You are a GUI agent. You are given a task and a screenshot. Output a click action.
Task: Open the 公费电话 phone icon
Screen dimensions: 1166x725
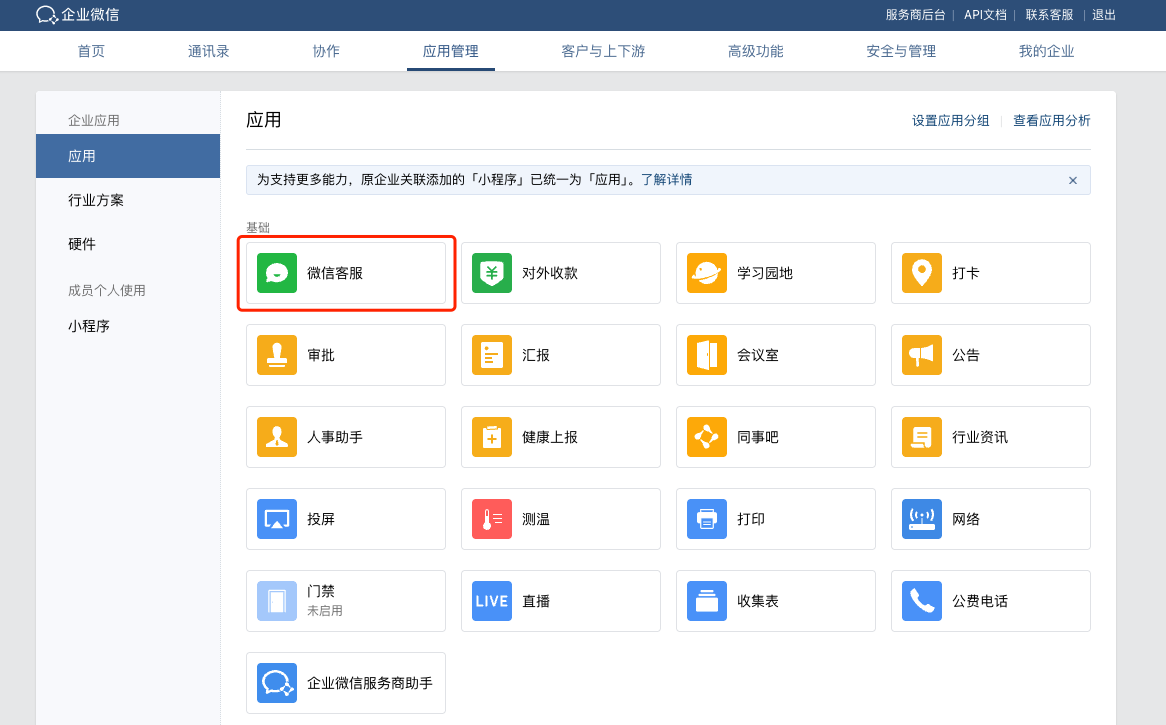coord(921,601)
